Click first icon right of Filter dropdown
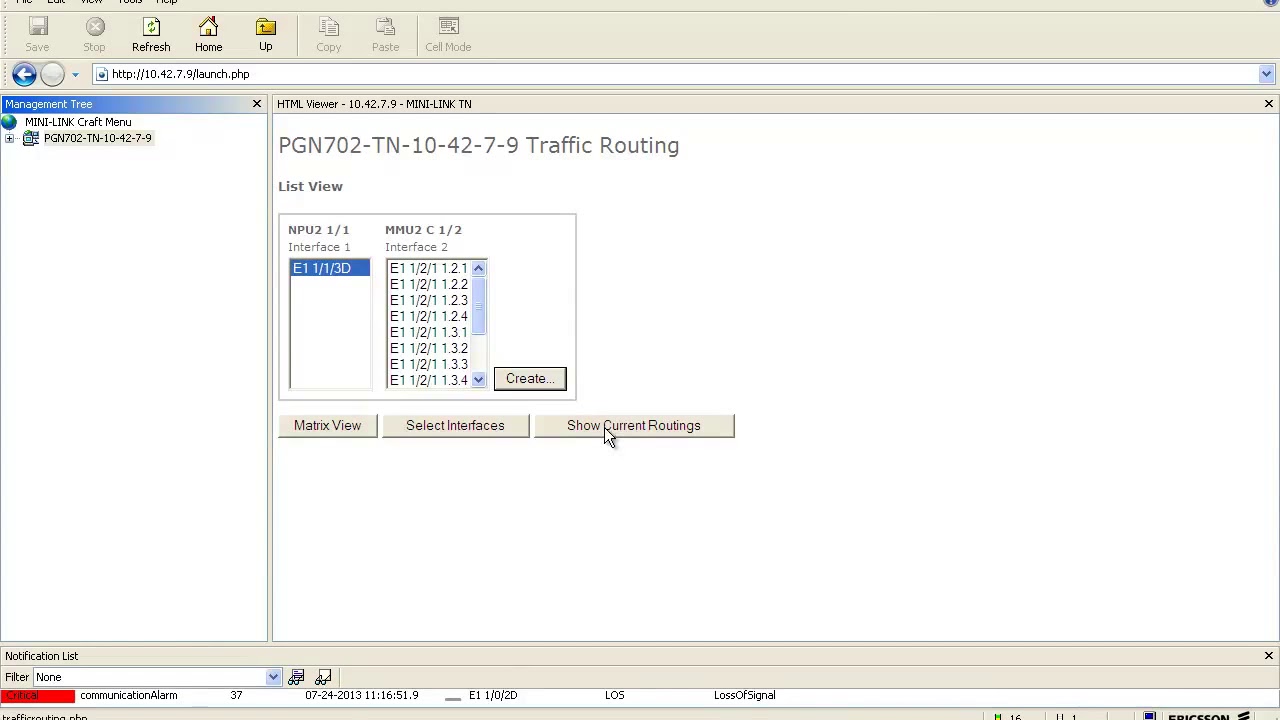Image resolution: width=1280 pixels, height=720 pixels. (x=296, y=677)
